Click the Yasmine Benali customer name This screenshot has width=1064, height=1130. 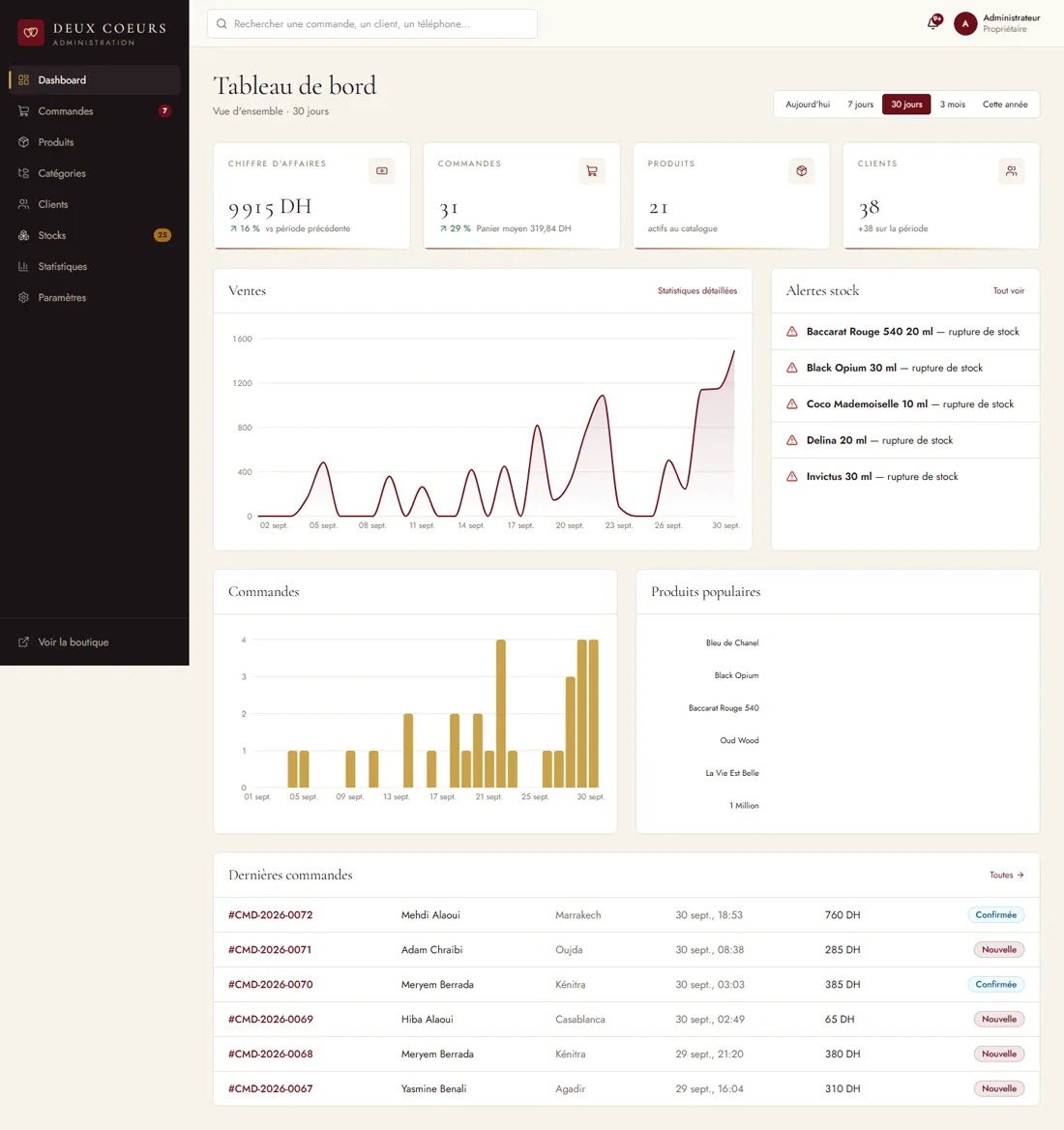tap(433, 1088)
